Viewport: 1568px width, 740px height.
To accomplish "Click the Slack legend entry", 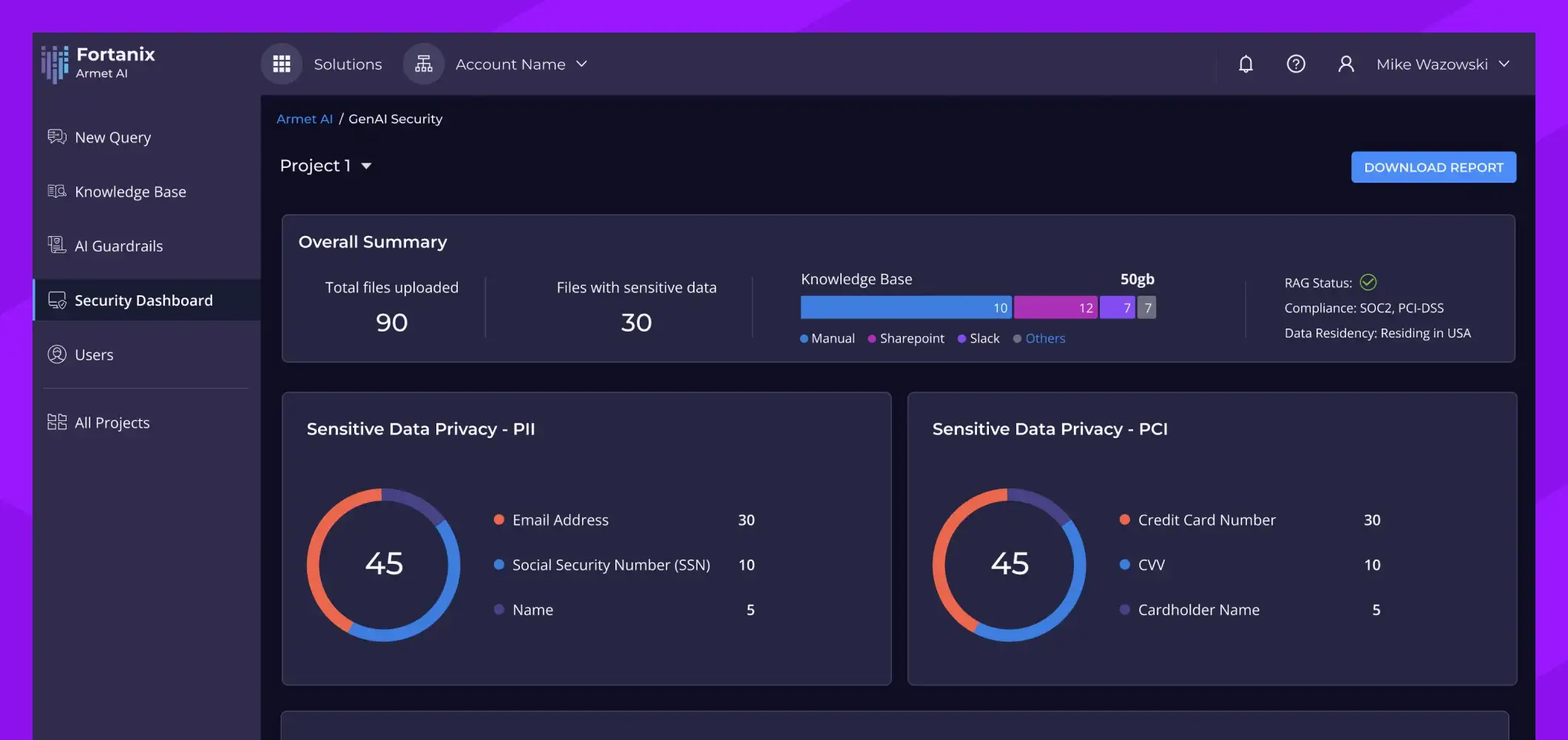I will tap(979, 338).
